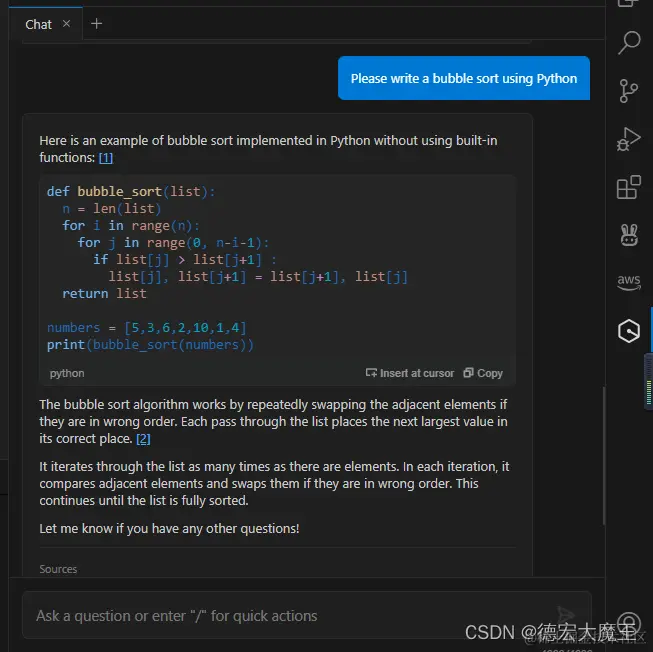Open the AWS Toolkit panel
The width and height of the screenshot is (653, 652).
click(629, 282)
